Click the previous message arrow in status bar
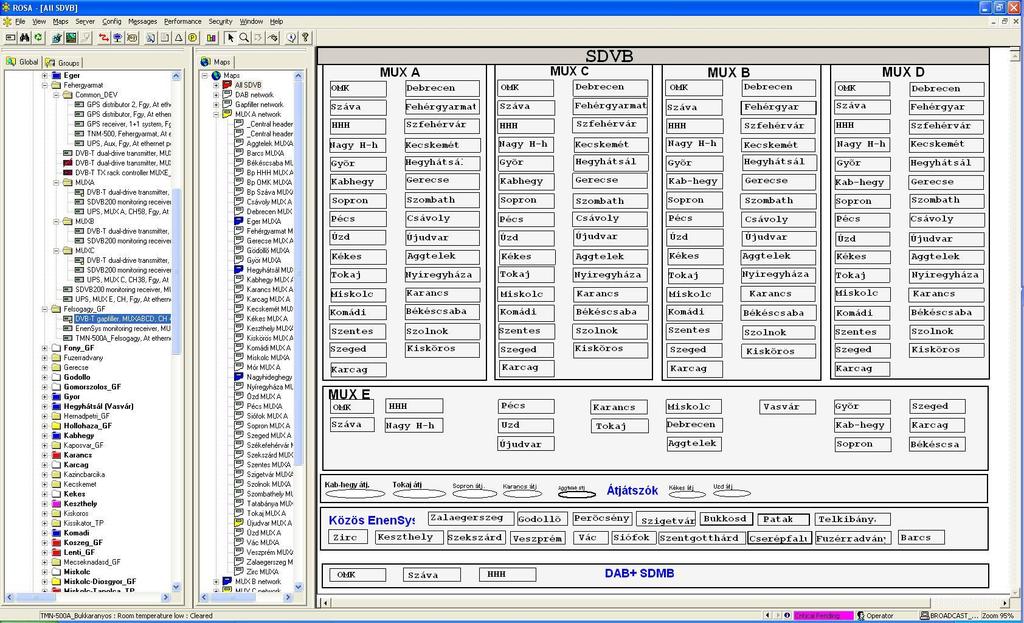Viewport: 1024px width, 623px height. (x=767, y=615)
